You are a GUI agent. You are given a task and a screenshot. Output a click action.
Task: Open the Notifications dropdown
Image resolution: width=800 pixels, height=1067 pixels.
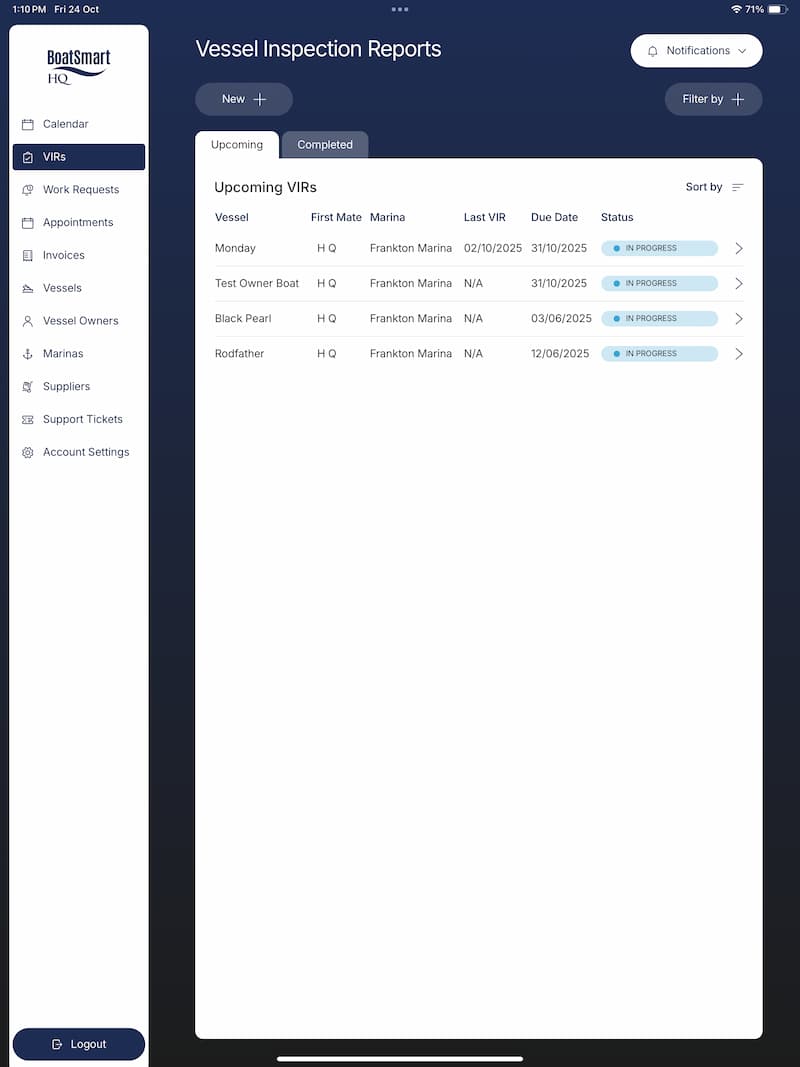696,51
